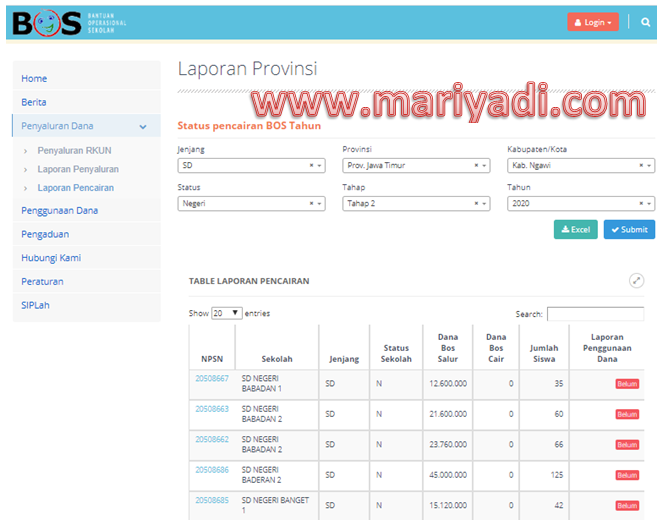The width and height of the screenshot is (661, 525).
Task: Export the report with Excel button
Action: tap(575, 229)
